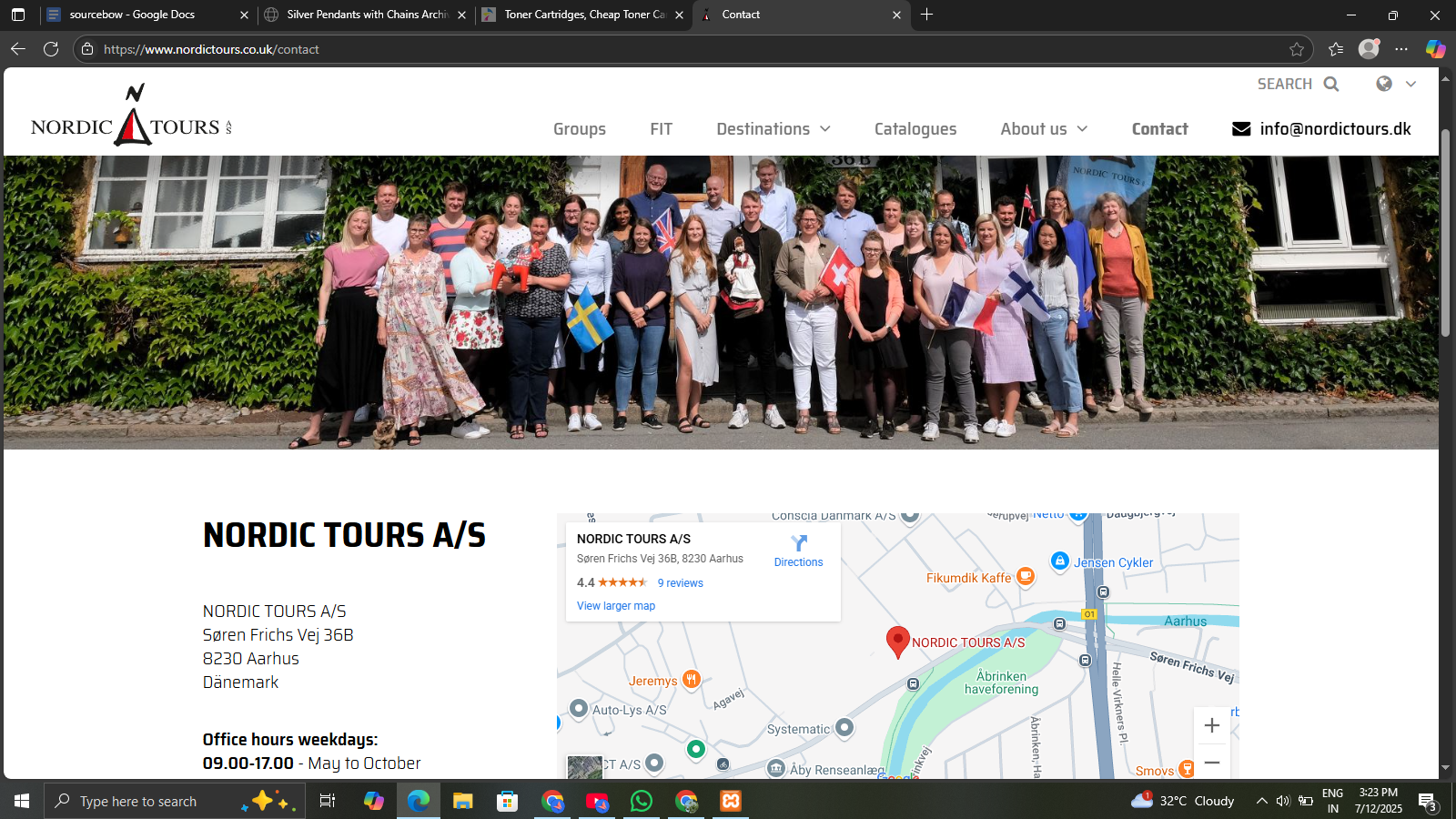Screen dimensions: 1456x819
Task: Open the tab actions menu
Action: point(18,15)
